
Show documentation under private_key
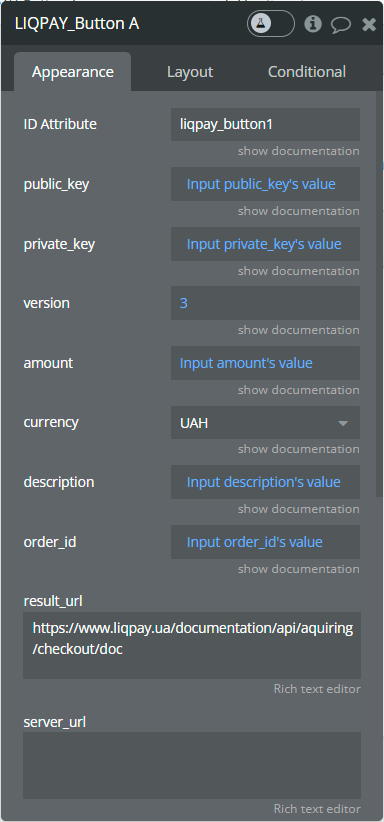(x=298, y=271)
